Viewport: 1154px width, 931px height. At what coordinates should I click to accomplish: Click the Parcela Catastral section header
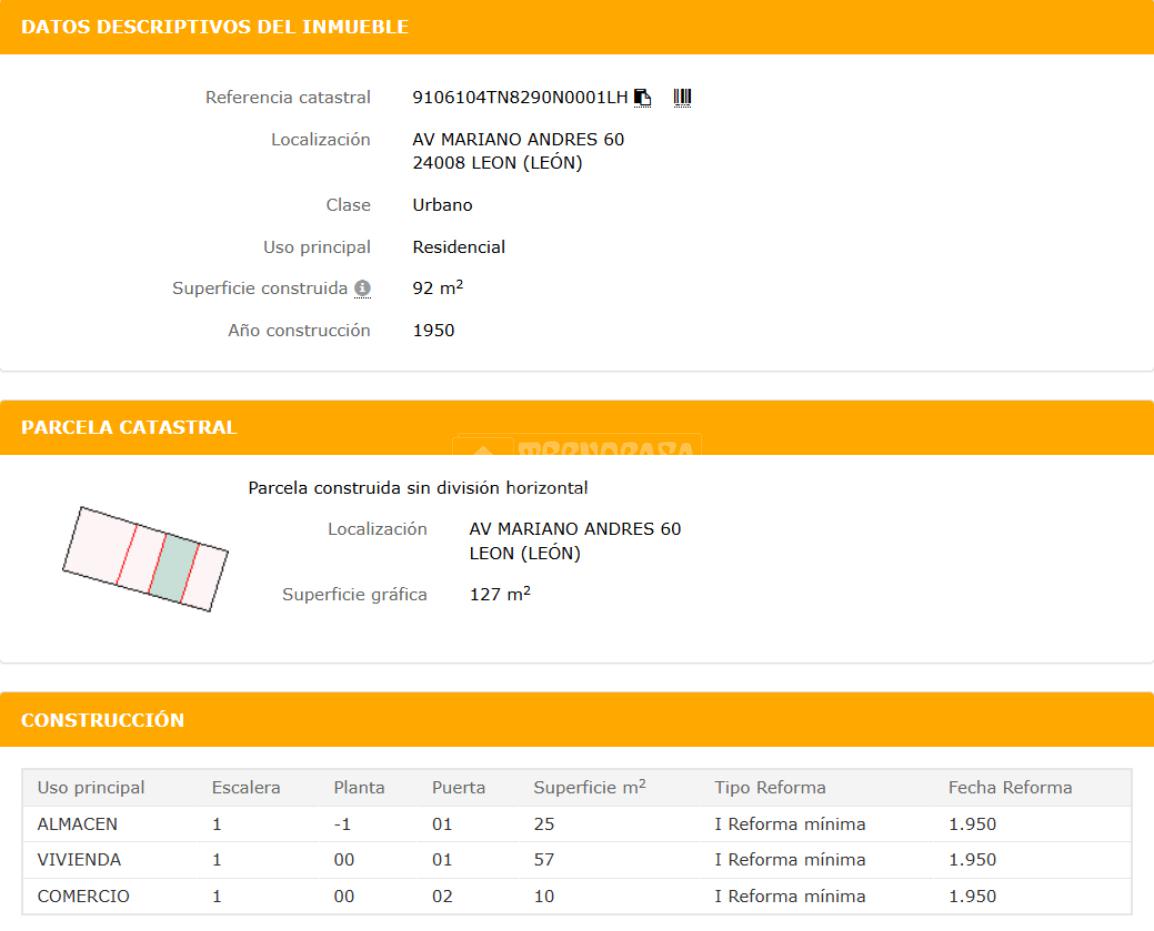pos(130,428)
